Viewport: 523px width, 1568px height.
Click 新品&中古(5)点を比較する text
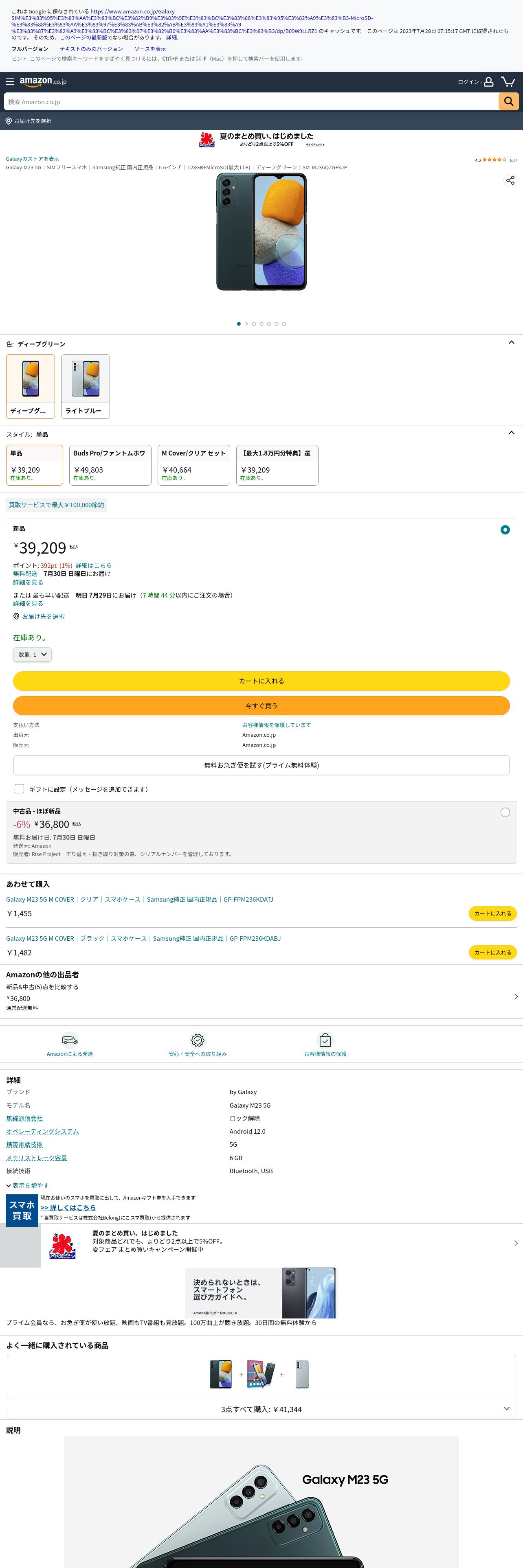click(x=42, y=987)
